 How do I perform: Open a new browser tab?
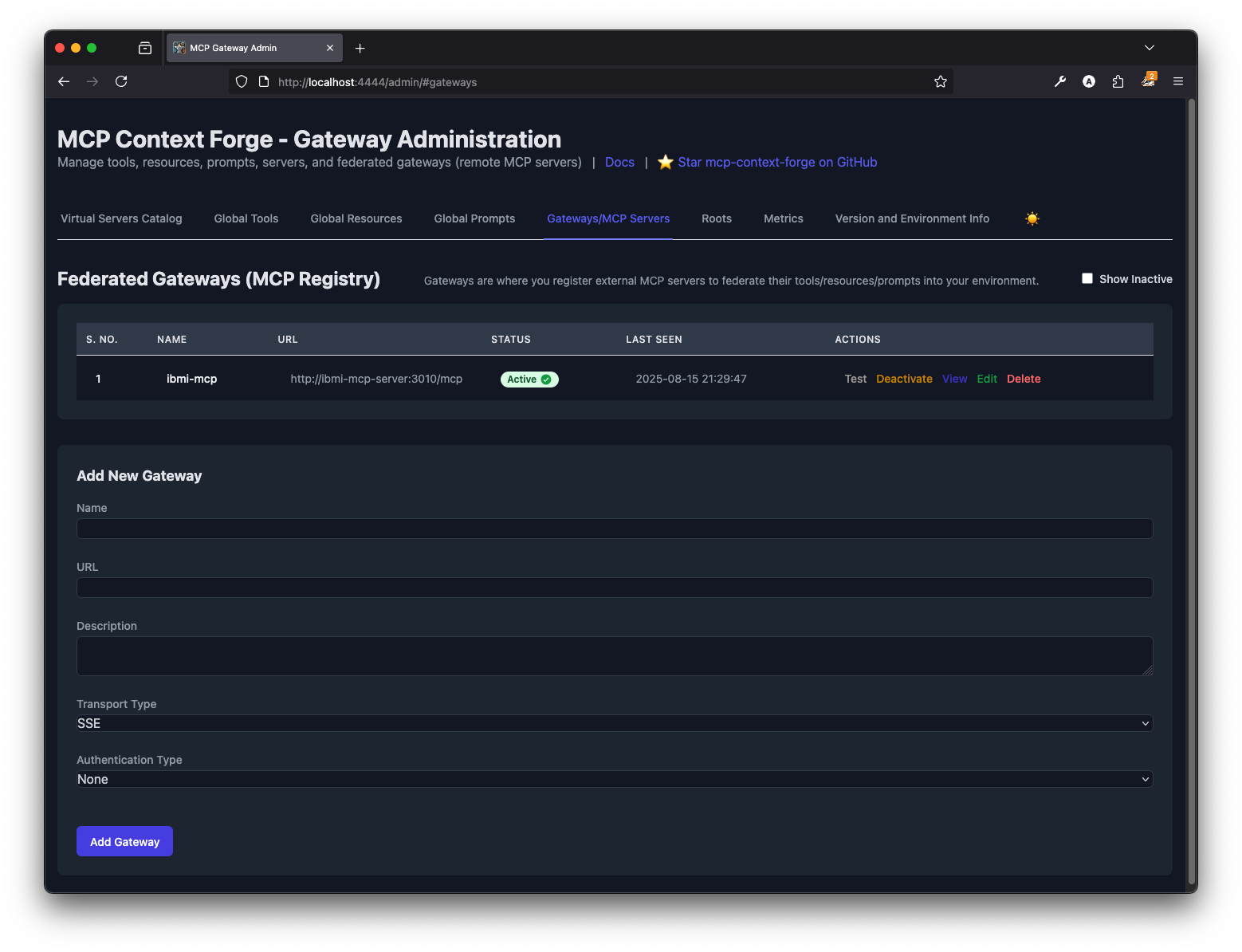[x=360, y=49]
